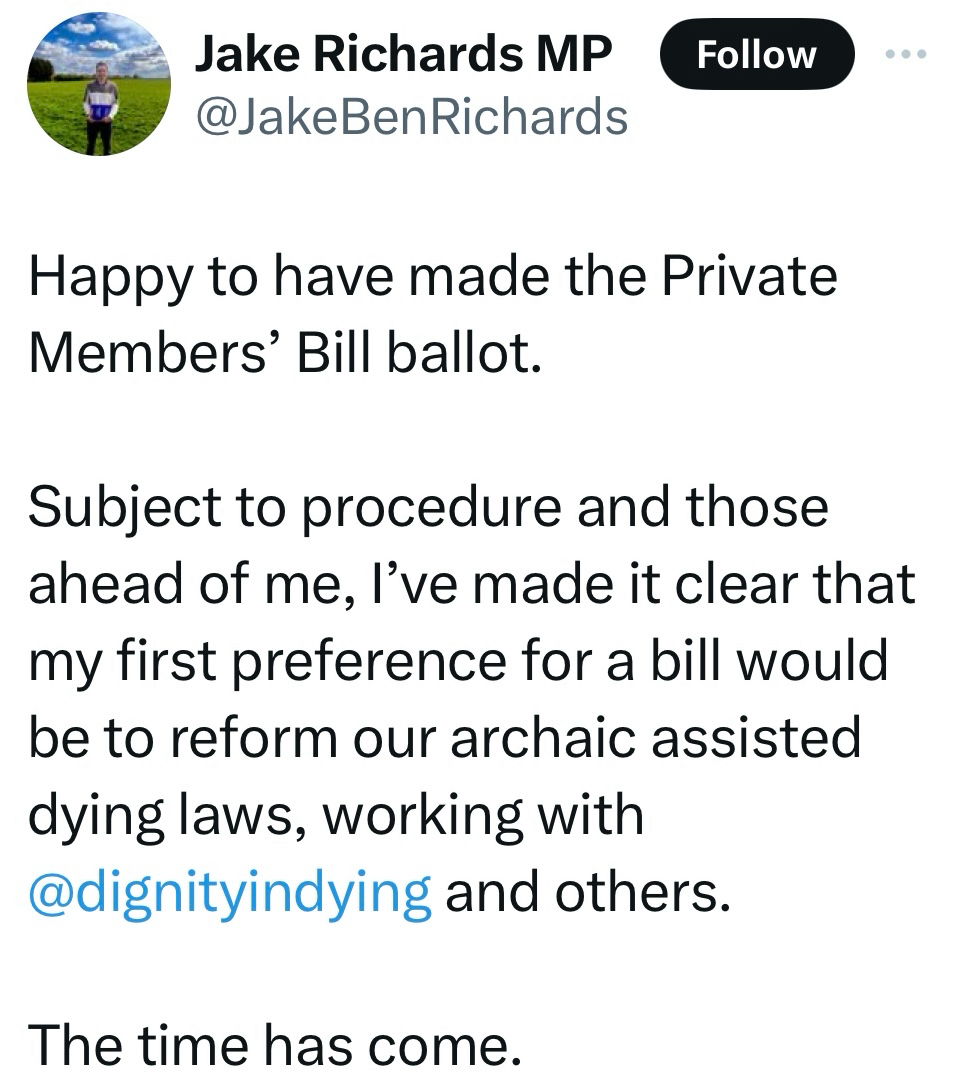Click the line "be to reform our archaic assisted"

444,737
